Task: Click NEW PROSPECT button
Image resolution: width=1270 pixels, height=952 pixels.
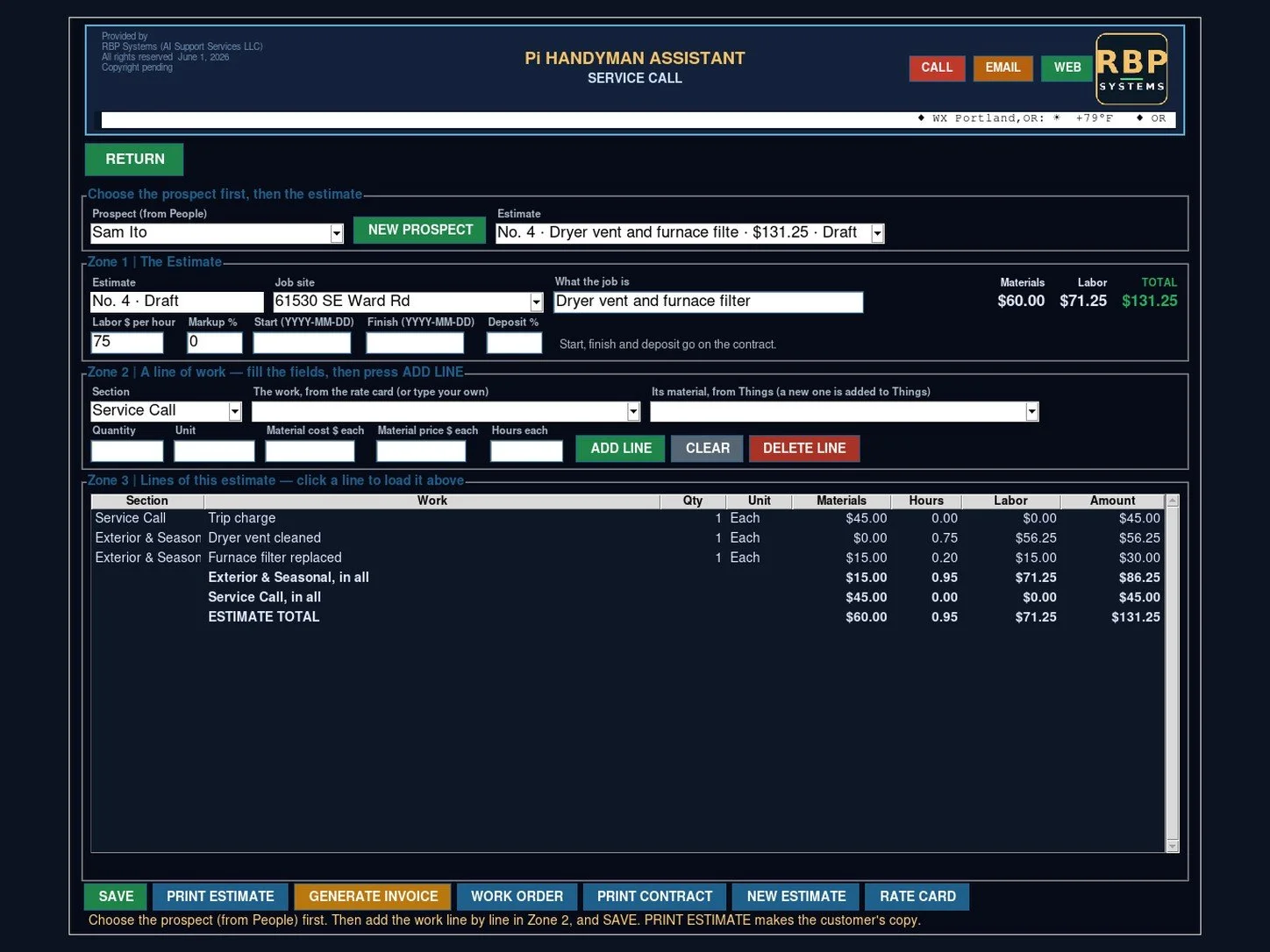Action: tap(420, 230)
